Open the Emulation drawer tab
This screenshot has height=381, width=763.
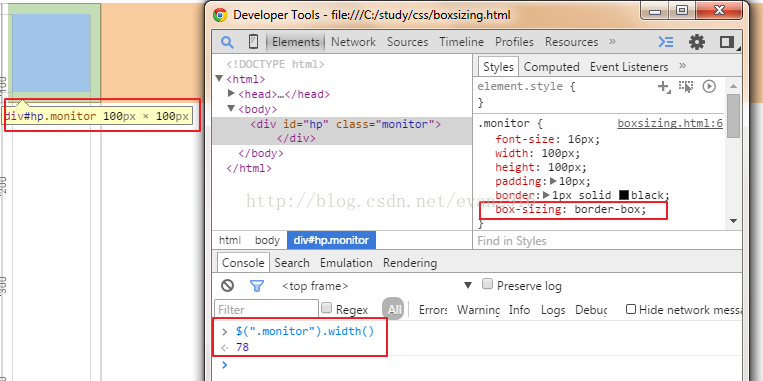click(x=346, y=263)
